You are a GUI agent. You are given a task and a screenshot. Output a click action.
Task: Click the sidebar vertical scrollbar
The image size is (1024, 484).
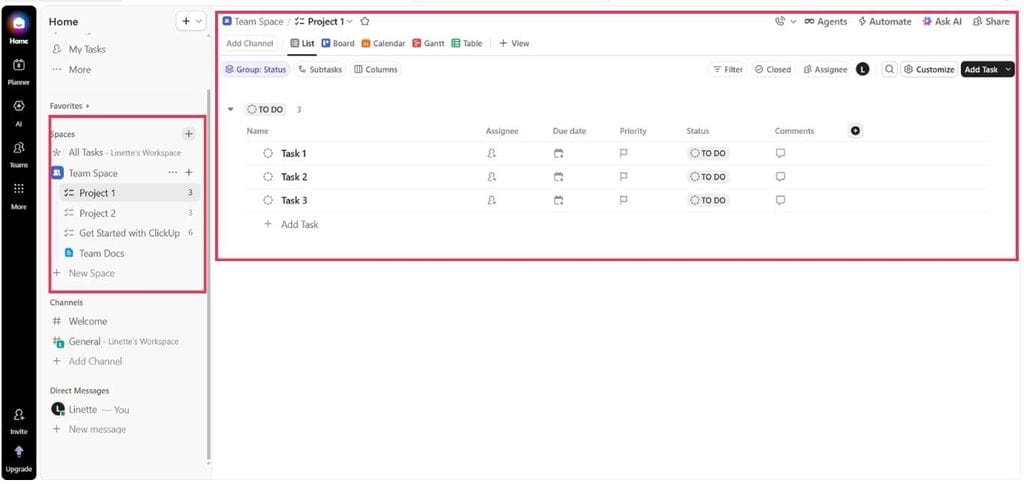pyautogui.click(x=208, y=274)
